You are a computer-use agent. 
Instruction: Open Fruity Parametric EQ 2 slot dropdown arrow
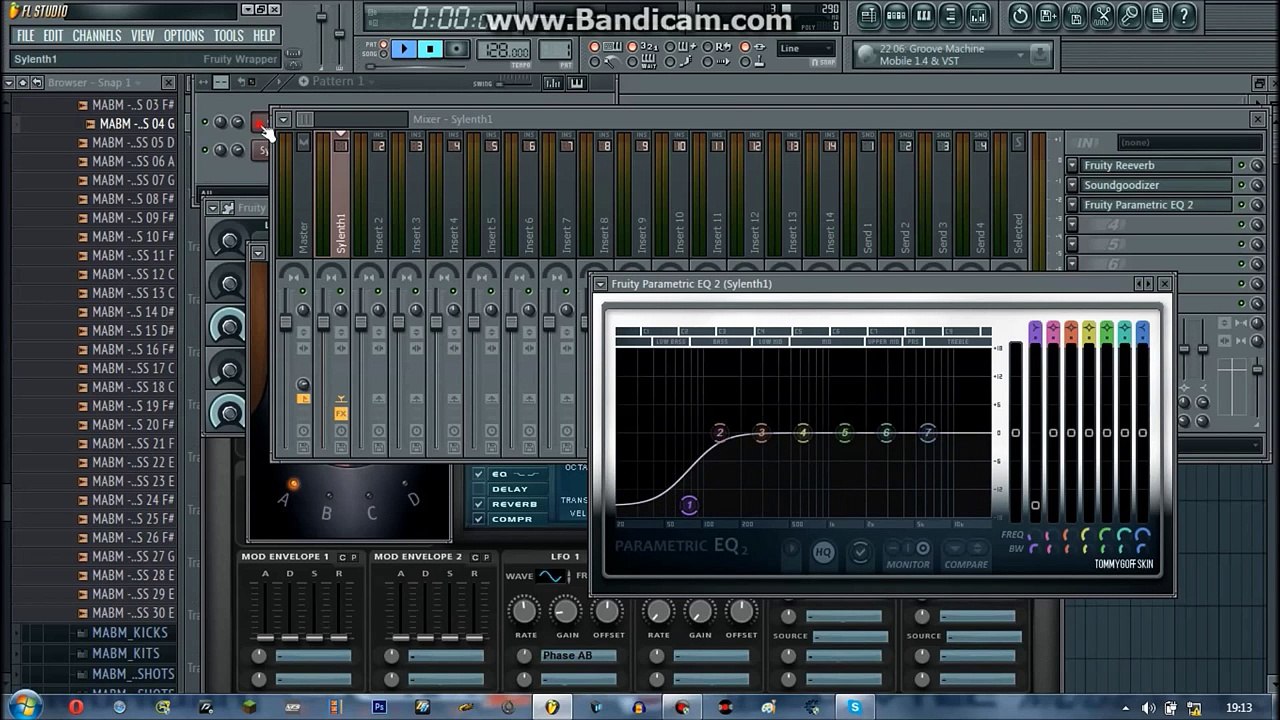click(1072, 205)
